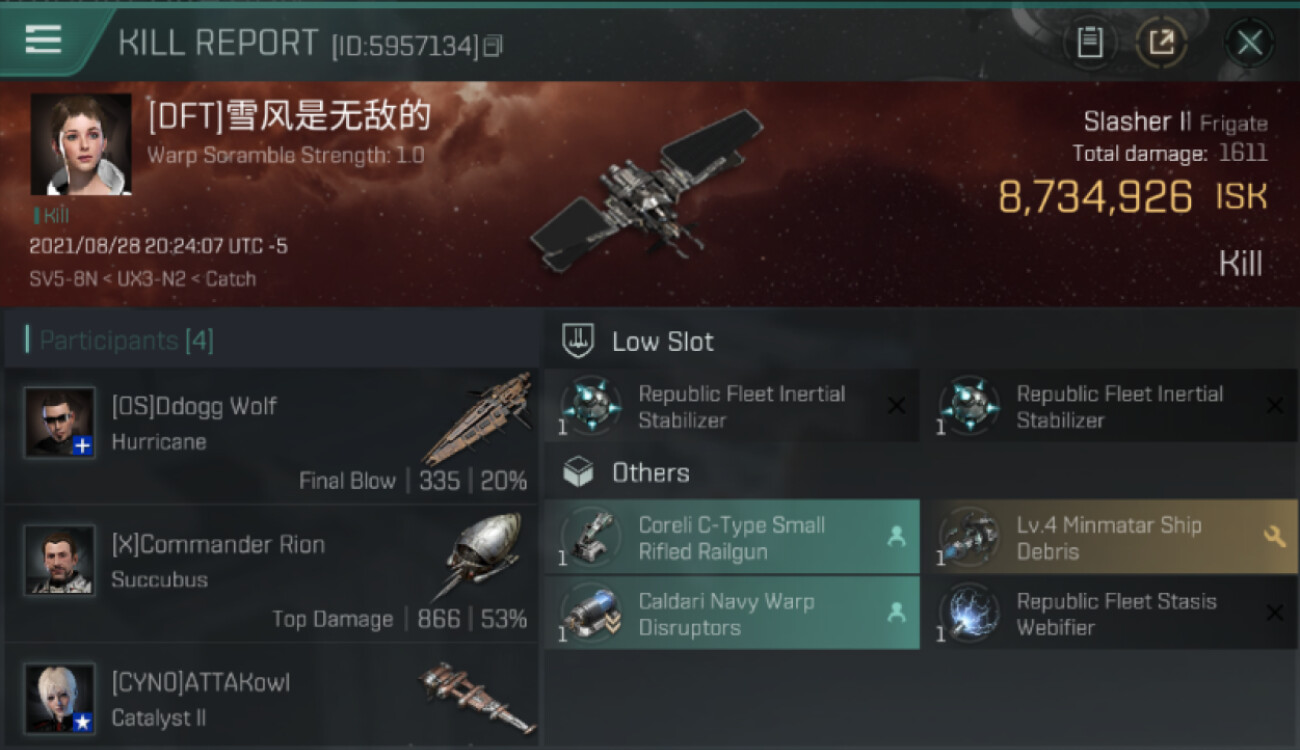
Task: Select Ddogg Wolf participant portrait
Action: pyautogui.click(x=60, y=423)
